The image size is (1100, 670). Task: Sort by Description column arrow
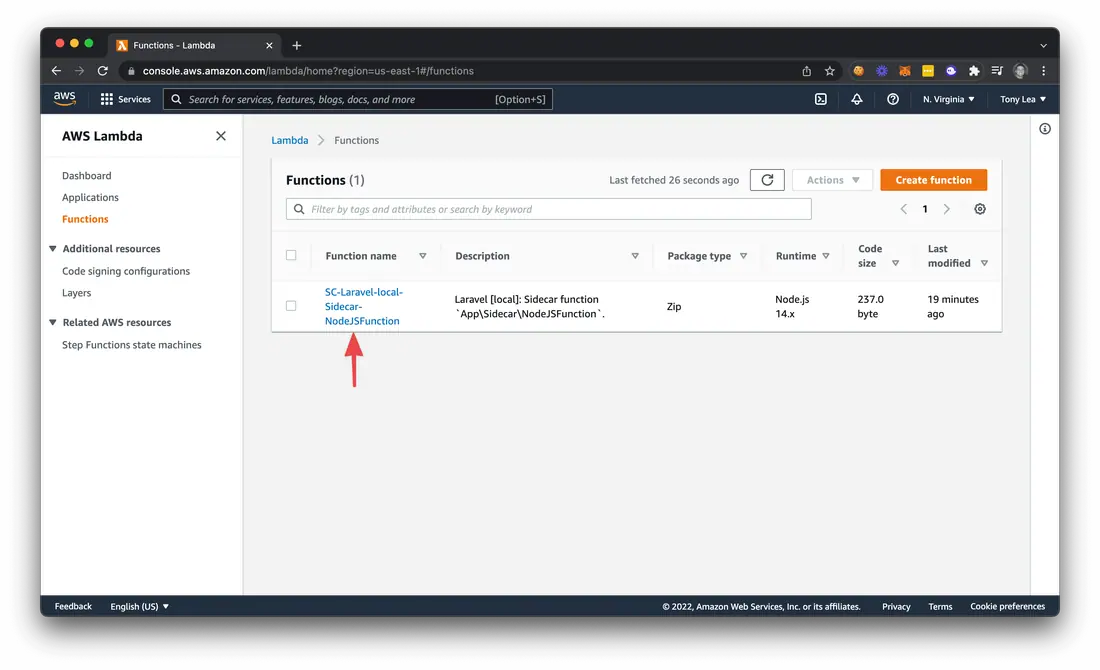pos(635,256)
